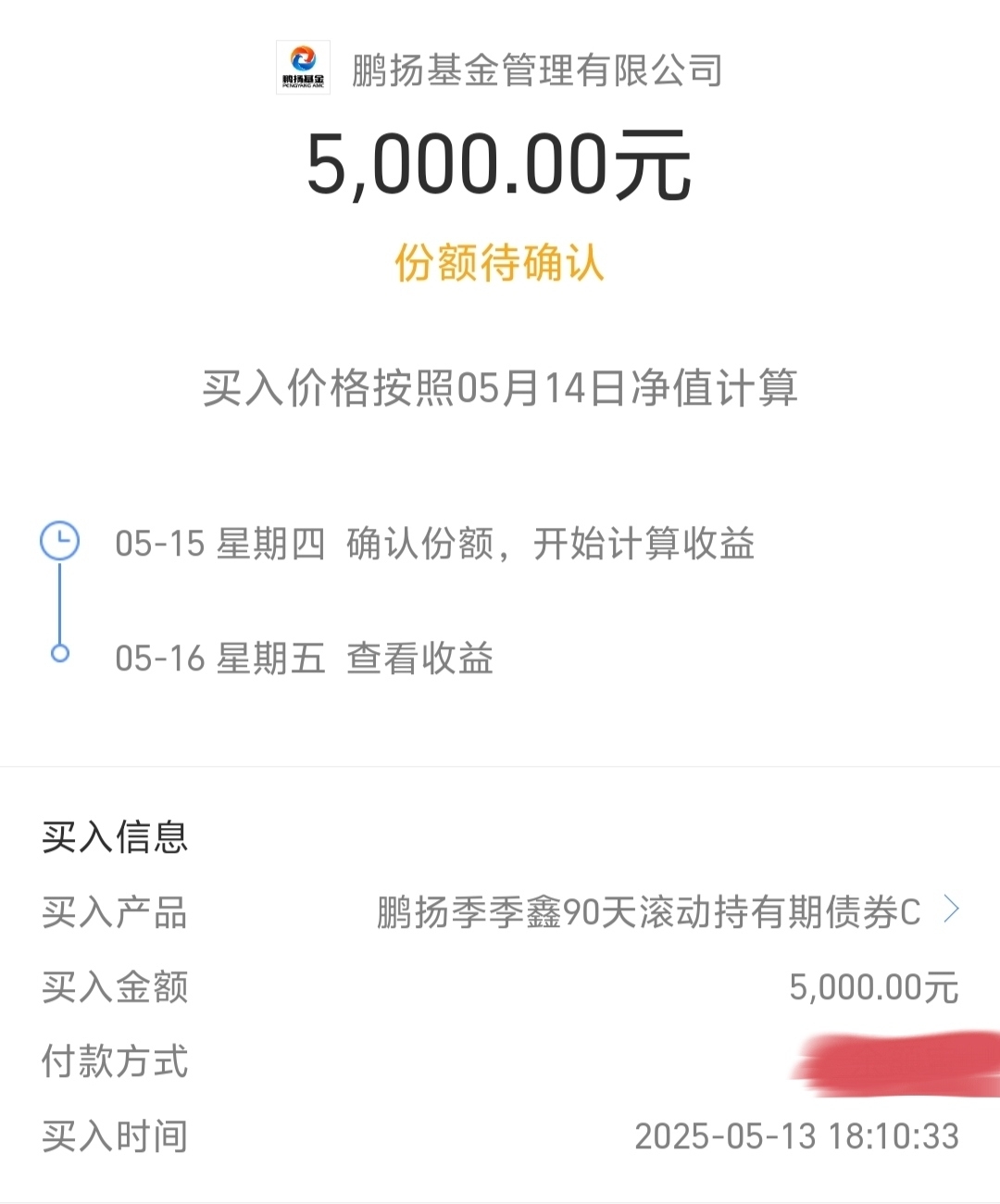Image resolution: width=1000 pixels, height=1204 pixels.
Task: Click the 付款方式 row label
Action: (115, 1061)
